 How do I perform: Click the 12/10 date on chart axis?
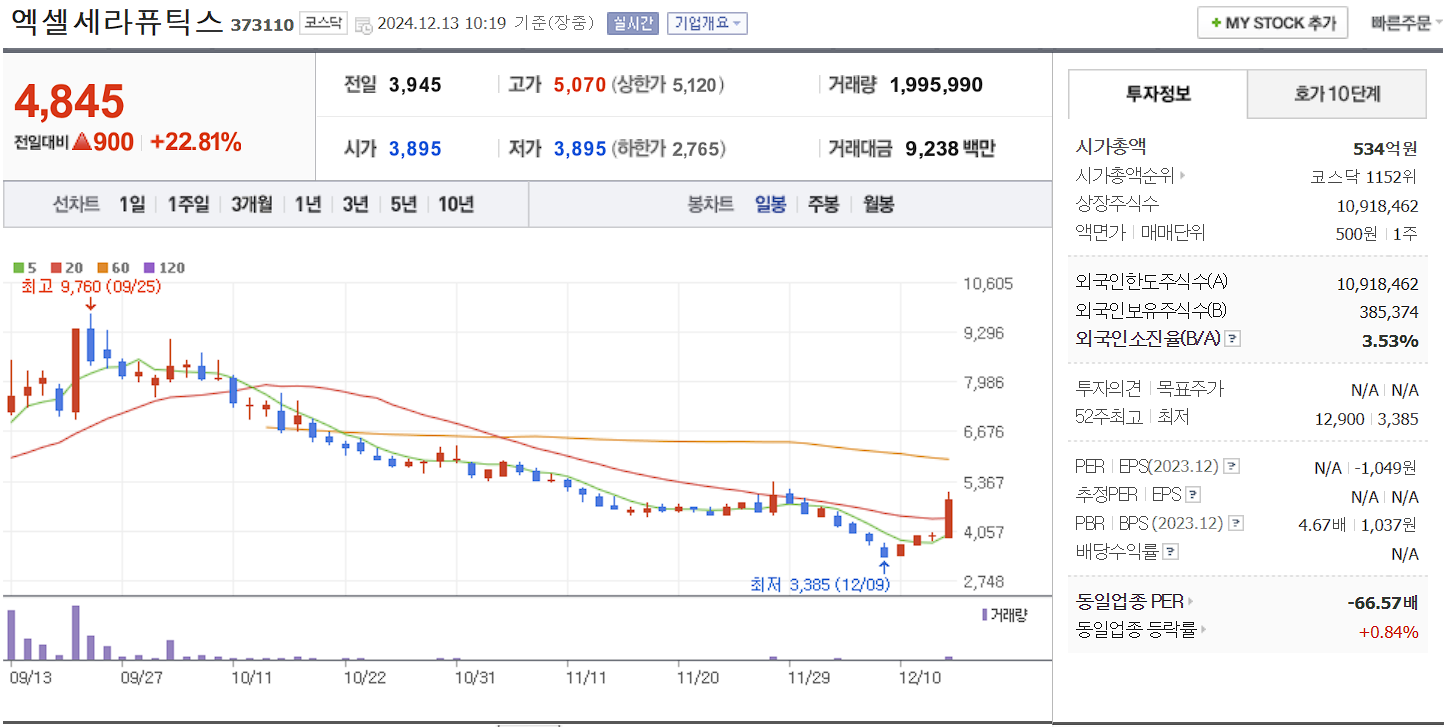pyautogui.click(x=920, y=677)
